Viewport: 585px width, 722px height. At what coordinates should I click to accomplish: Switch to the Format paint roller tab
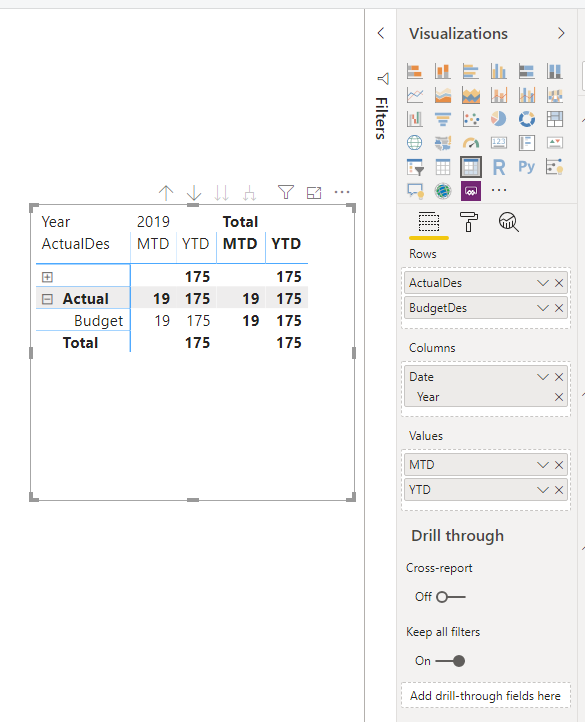468,222
